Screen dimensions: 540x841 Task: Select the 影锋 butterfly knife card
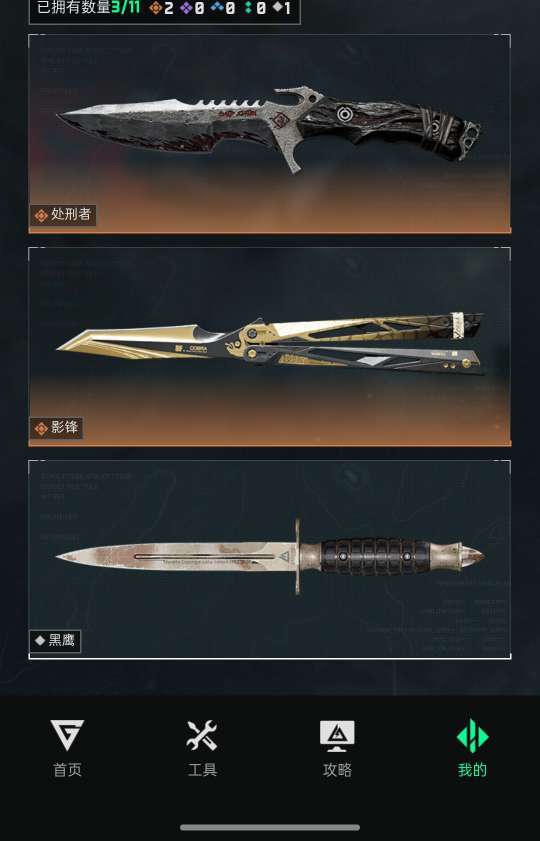coord(270,346)
